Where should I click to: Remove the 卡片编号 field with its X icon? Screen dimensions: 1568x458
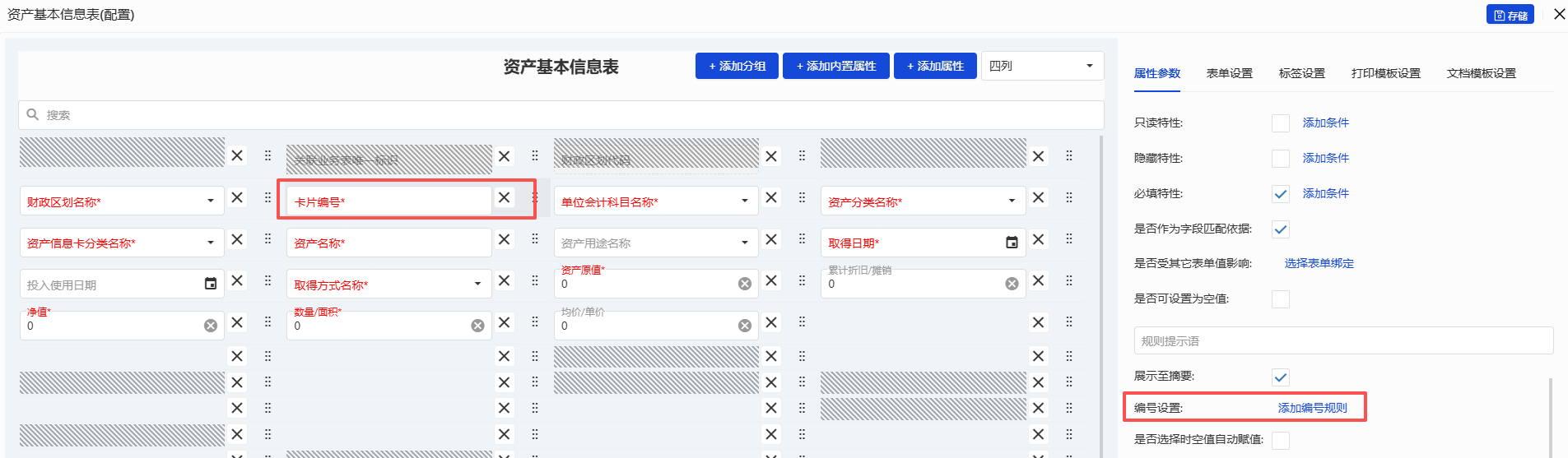(505, 197)
